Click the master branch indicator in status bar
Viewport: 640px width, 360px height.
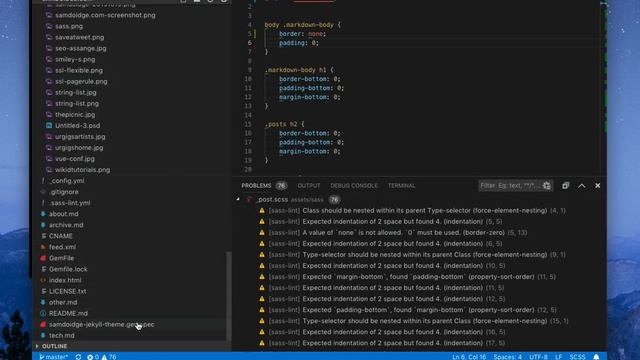pos(53,357)
